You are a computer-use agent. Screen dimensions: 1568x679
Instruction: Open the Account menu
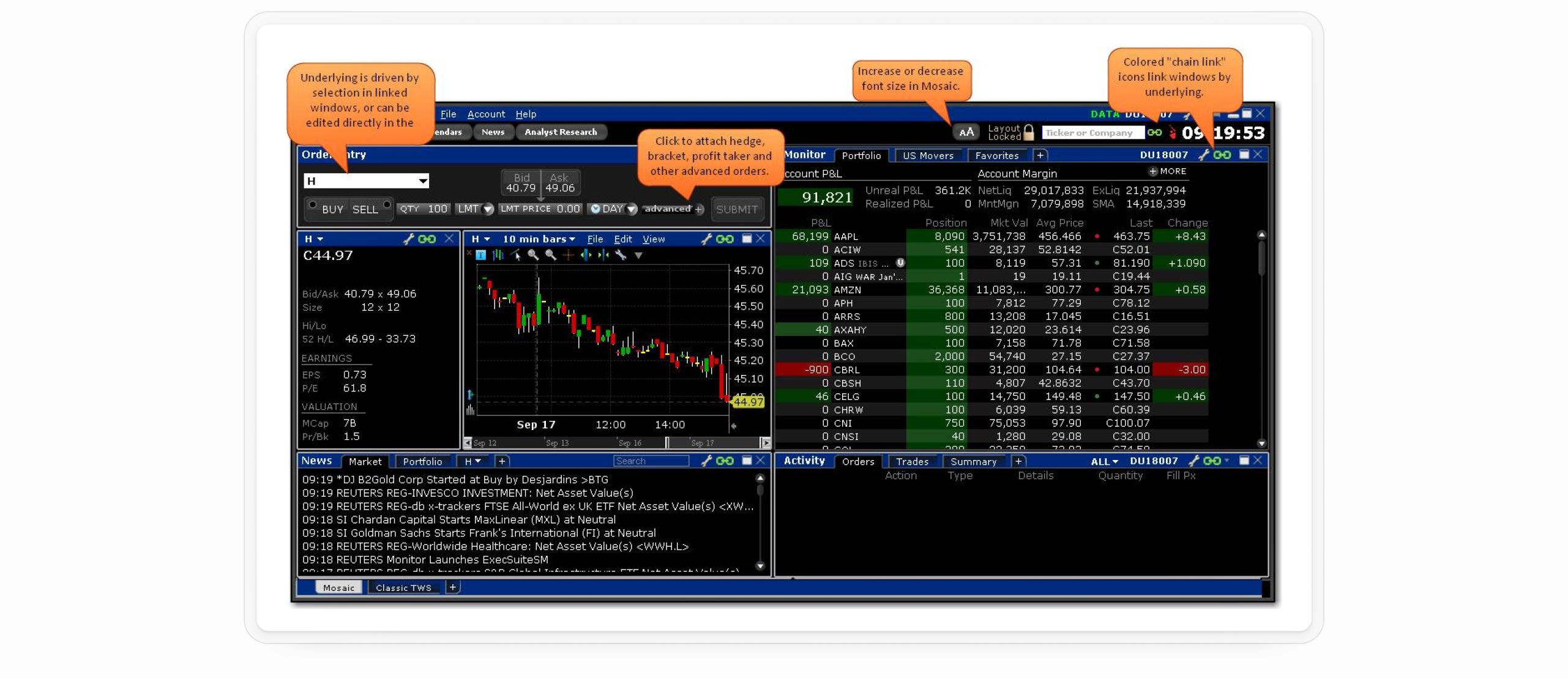pos(486,114)
